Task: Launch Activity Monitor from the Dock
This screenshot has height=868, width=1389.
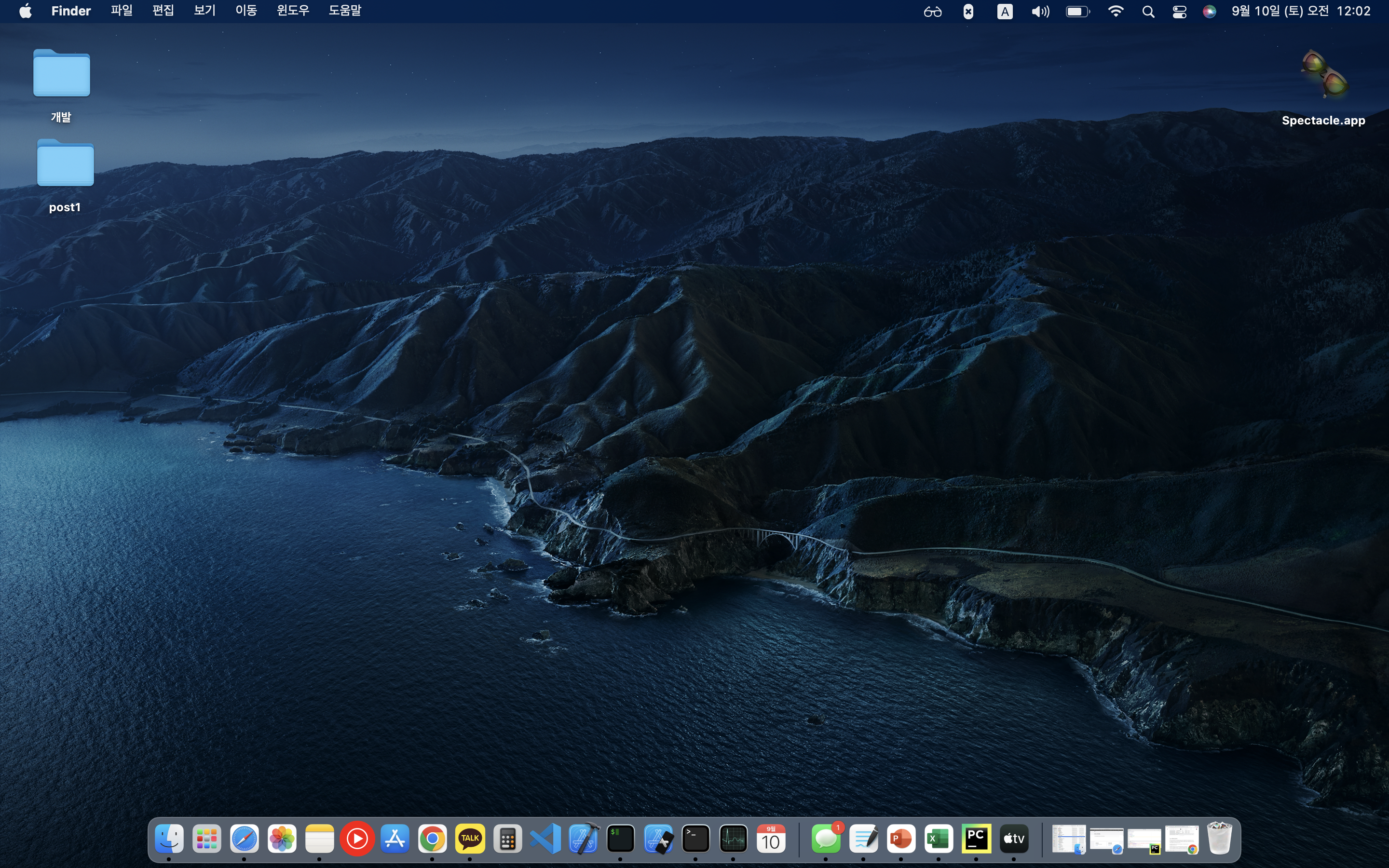Action: (733, 839)
